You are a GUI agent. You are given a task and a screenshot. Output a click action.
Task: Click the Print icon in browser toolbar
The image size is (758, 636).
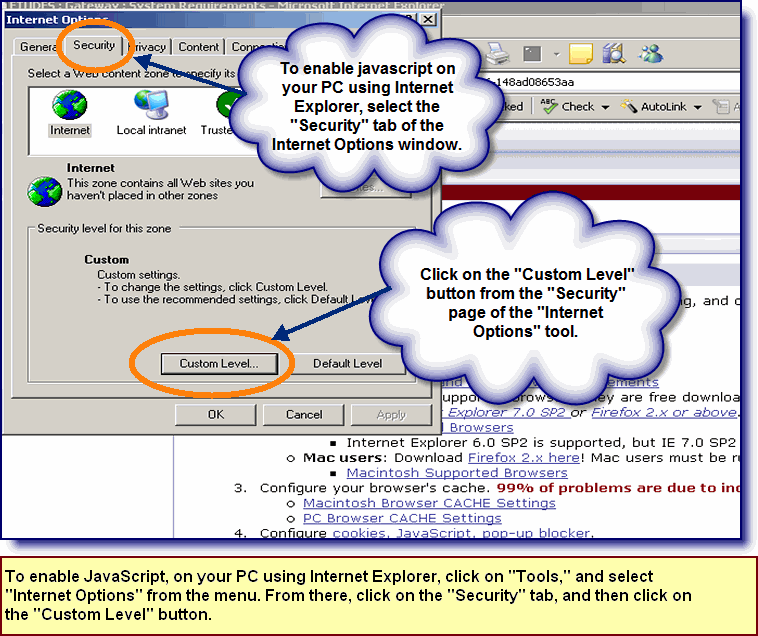click(x=497, y=54)
